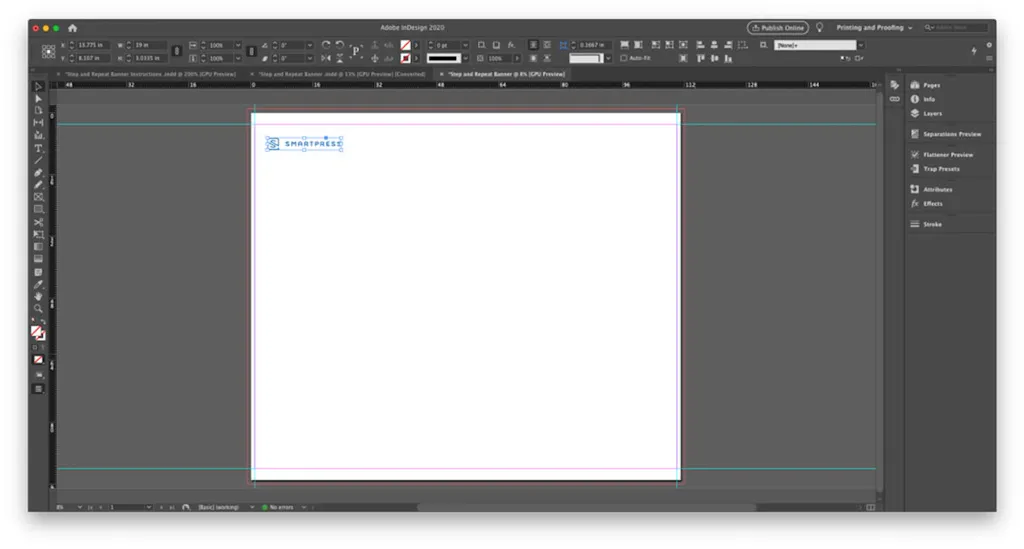Open the Pages panel

click(931, 86)
